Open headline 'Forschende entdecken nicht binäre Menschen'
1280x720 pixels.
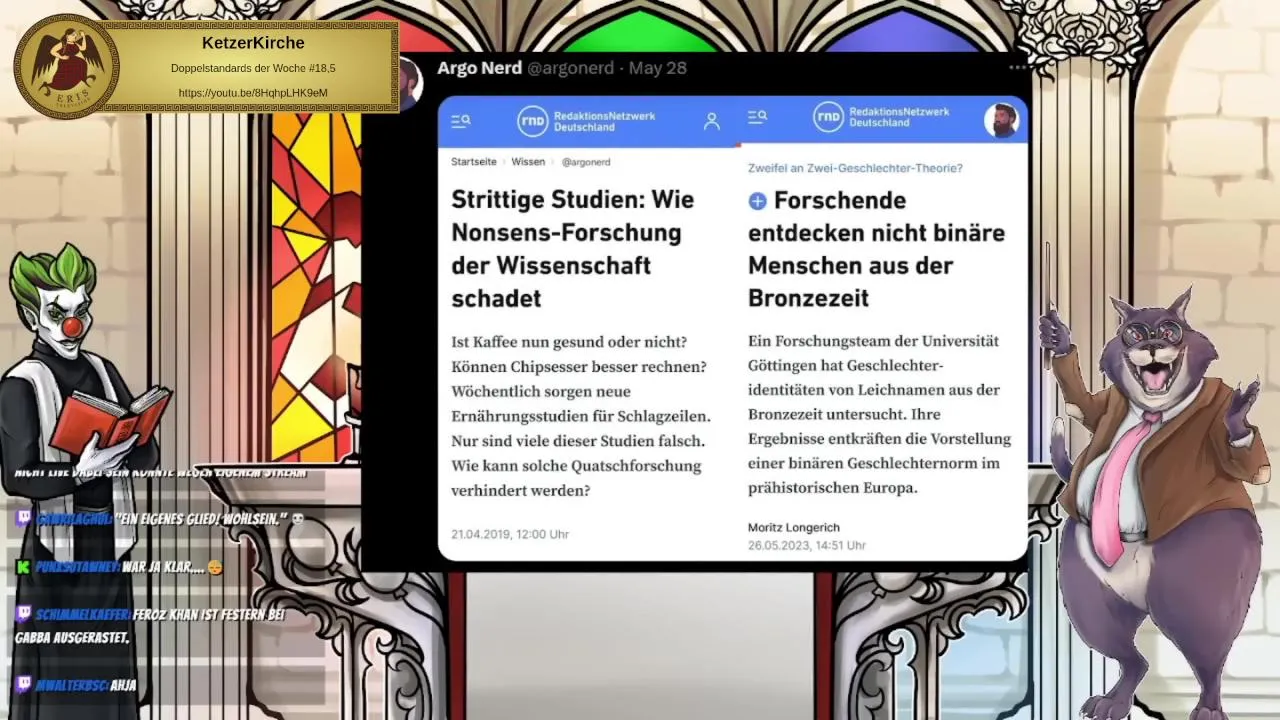coord(876,249)
